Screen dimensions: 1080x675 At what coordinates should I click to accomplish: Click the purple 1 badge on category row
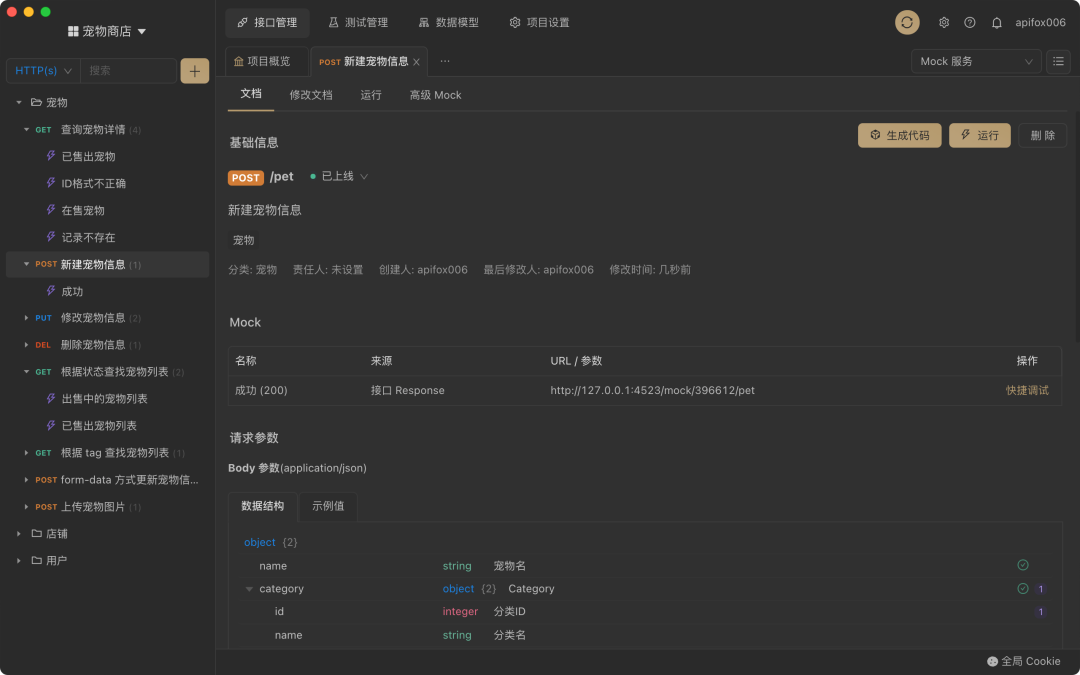[x=1040, y=589]
